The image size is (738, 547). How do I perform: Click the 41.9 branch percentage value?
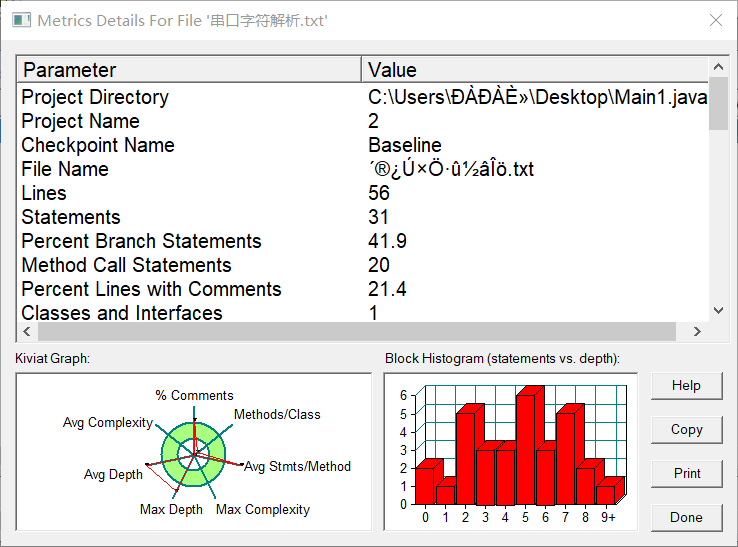point(387,241)
